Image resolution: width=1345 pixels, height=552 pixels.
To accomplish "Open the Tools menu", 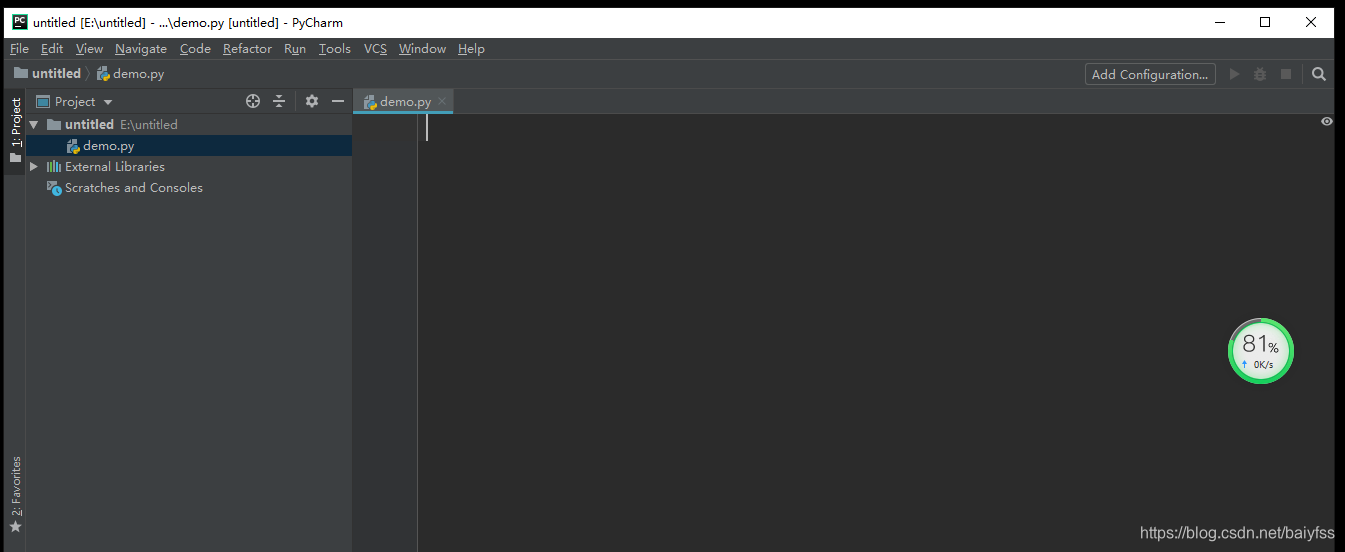I will coord(335,48).
